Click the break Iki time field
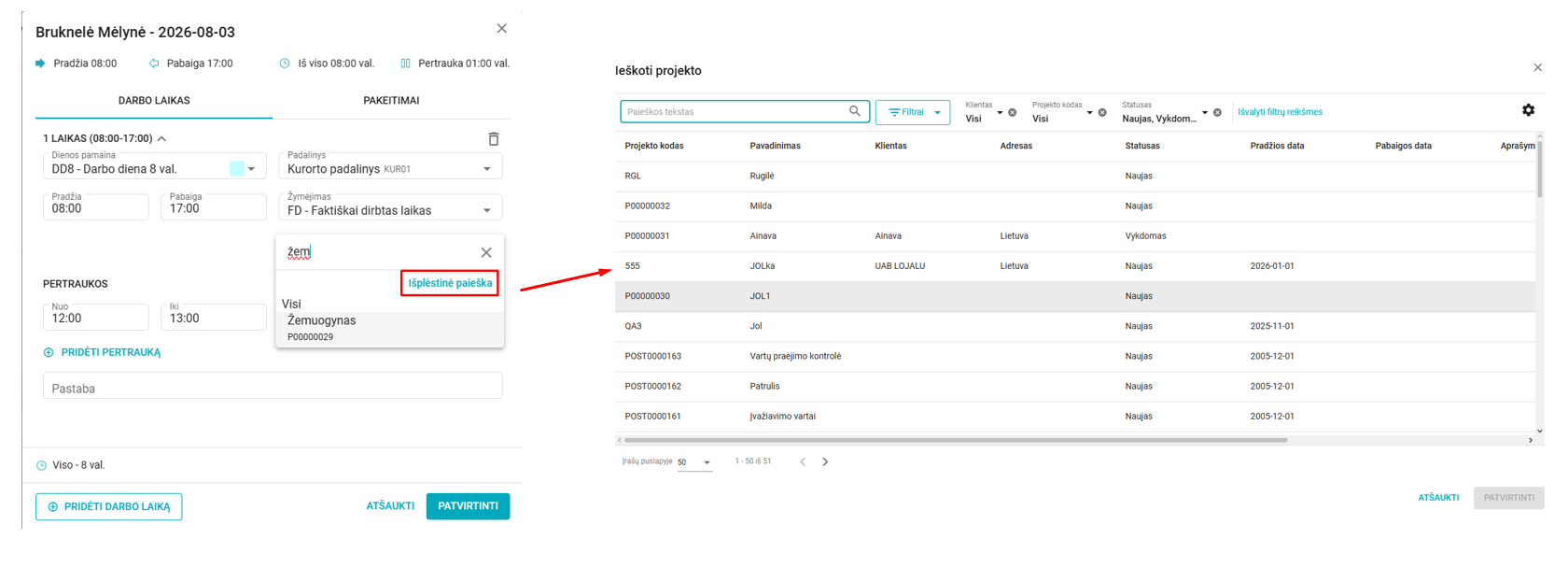Viewport: 1568px width, 567px height. tap(214, 316)
